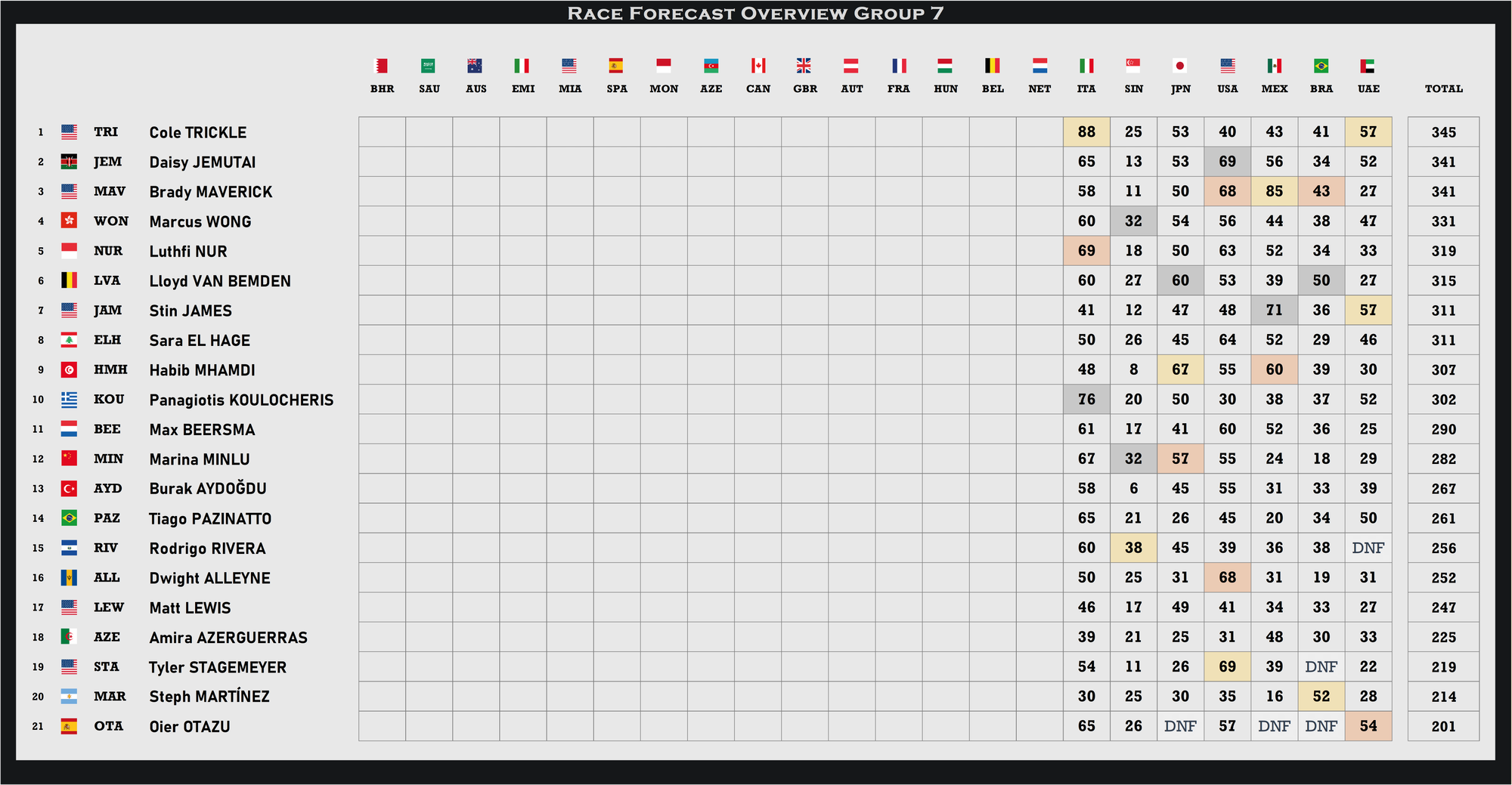Viewport: 1512px width, 785px height.
Task: Select the 345 total for Cole TRICKLE
Action: pyautogui.click(x=1443, y=132)
